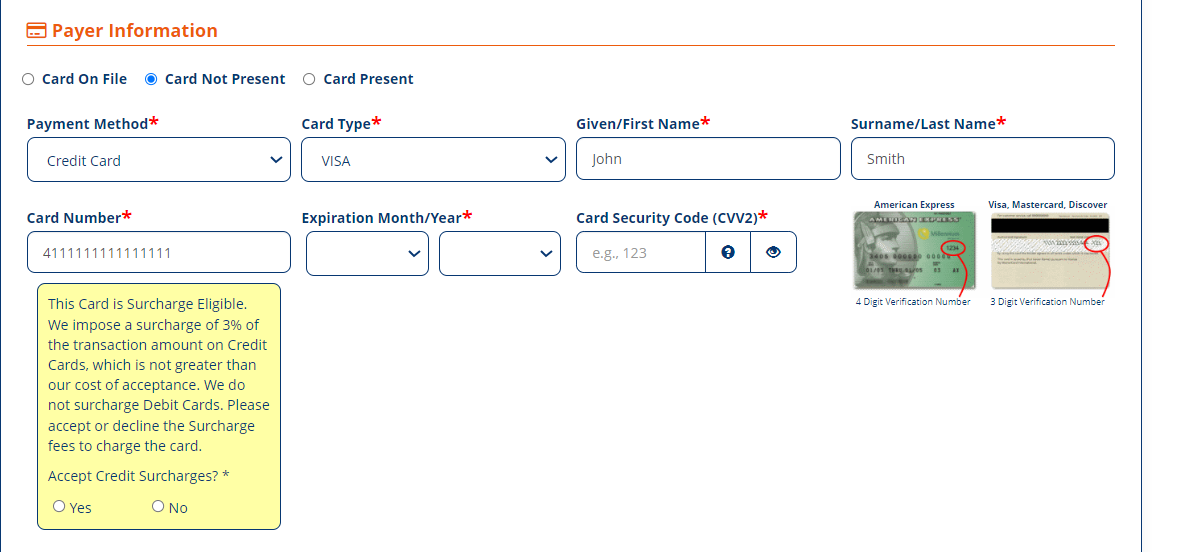Click the yellow surcharge notice text
Screen dimensions: 1202x552
tap(159, 375)
